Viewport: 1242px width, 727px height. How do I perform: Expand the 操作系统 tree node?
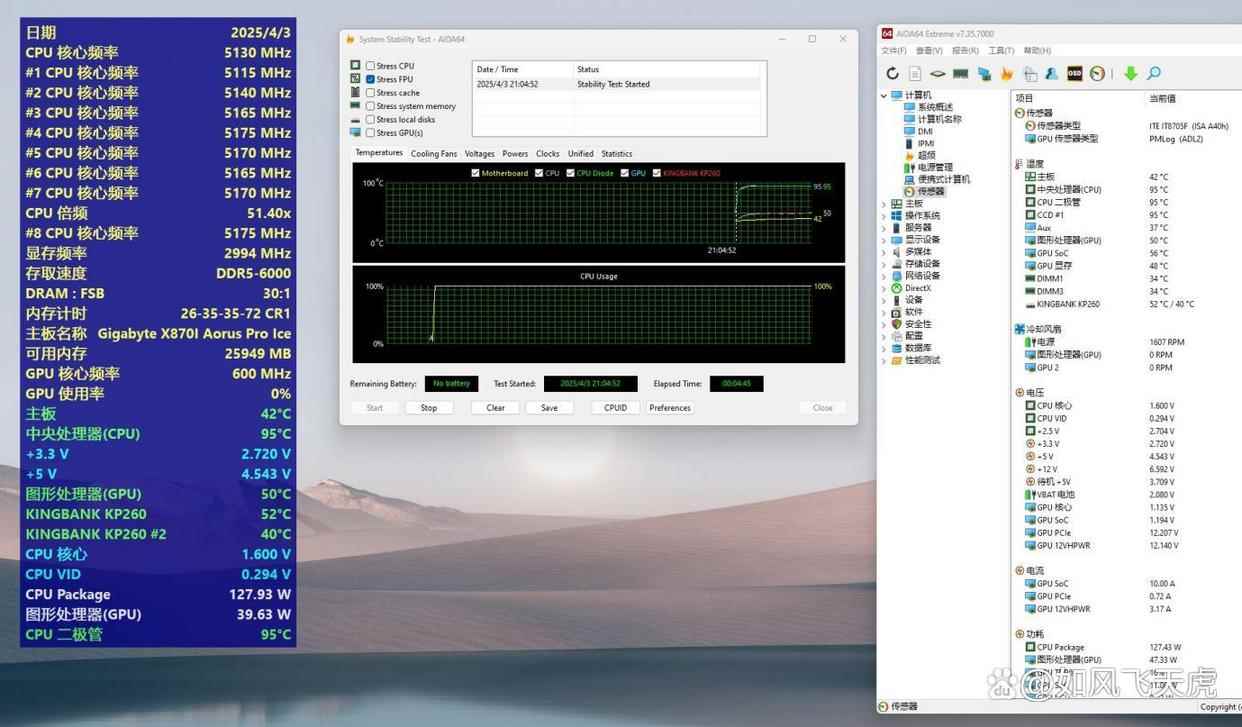tap(884, 216)
